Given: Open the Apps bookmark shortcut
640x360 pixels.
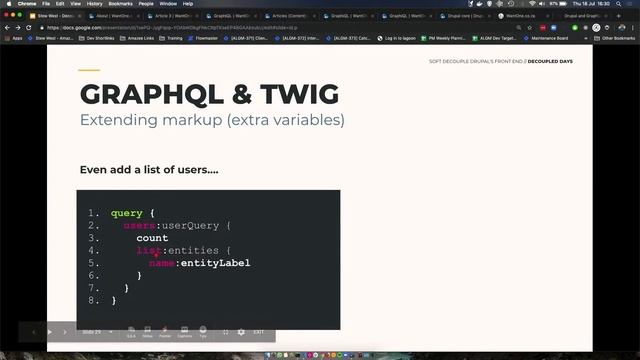Looking at the screenshot, I should pos(13,38).
